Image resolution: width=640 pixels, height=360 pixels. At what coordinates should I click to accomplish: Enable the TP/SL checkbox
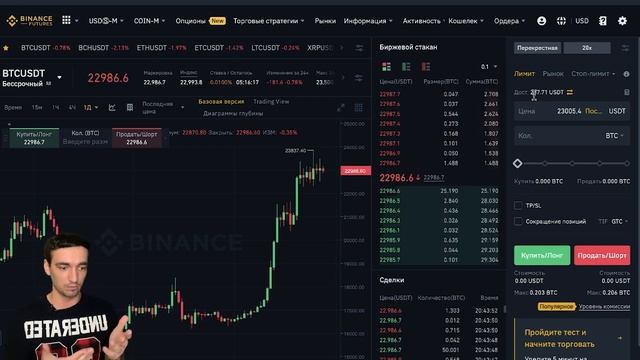coord(518,205)
